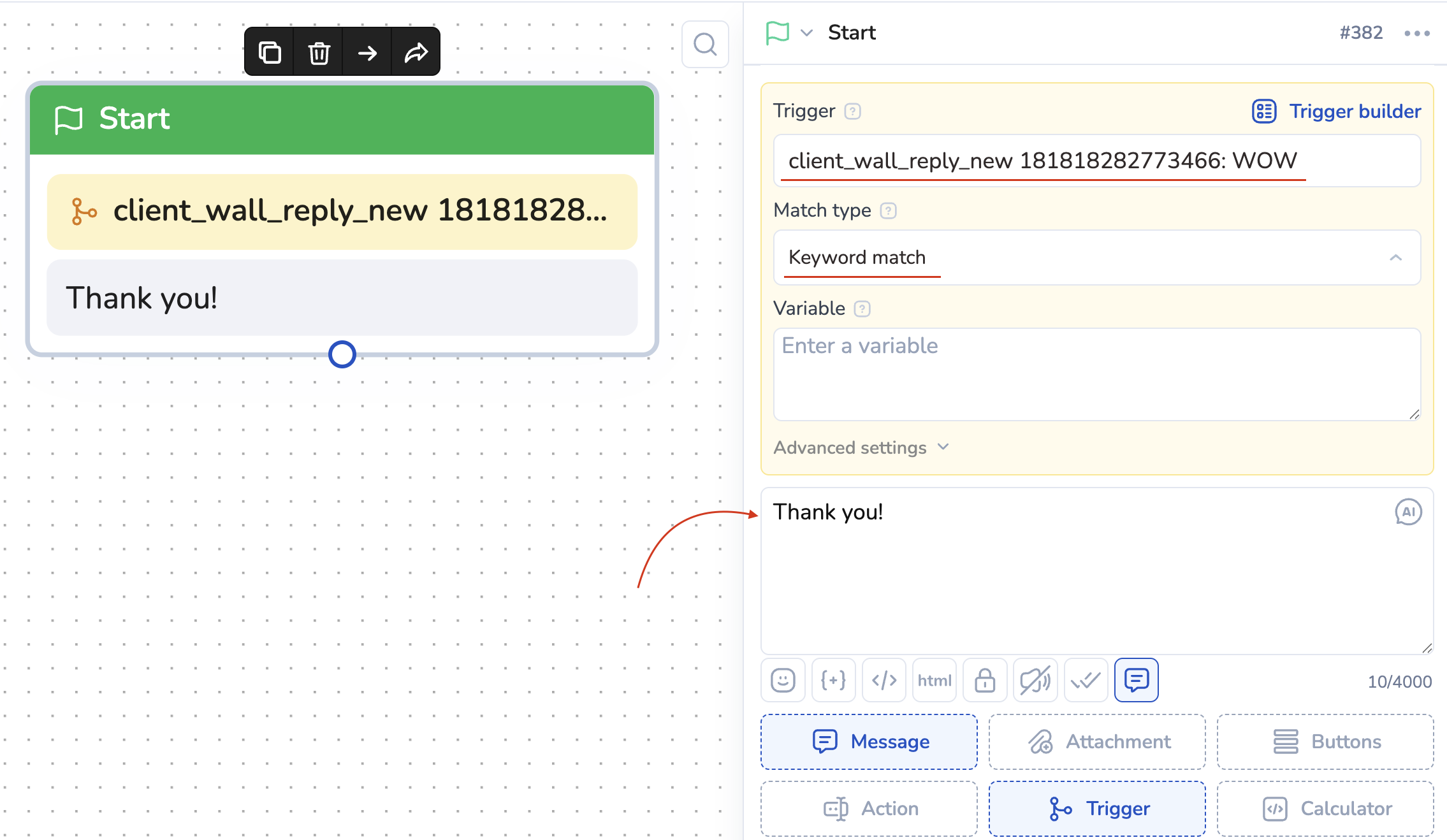Select the Trigger tab button
Screen dimensions: 1447x840
tap(1097, 809)
